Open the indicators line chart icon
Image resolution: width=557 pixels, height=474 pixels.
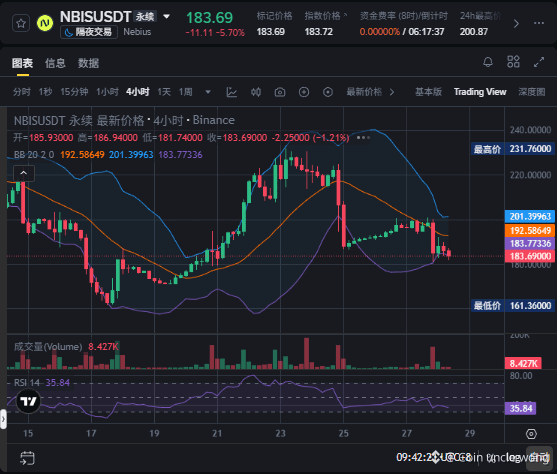coord(232,92)
